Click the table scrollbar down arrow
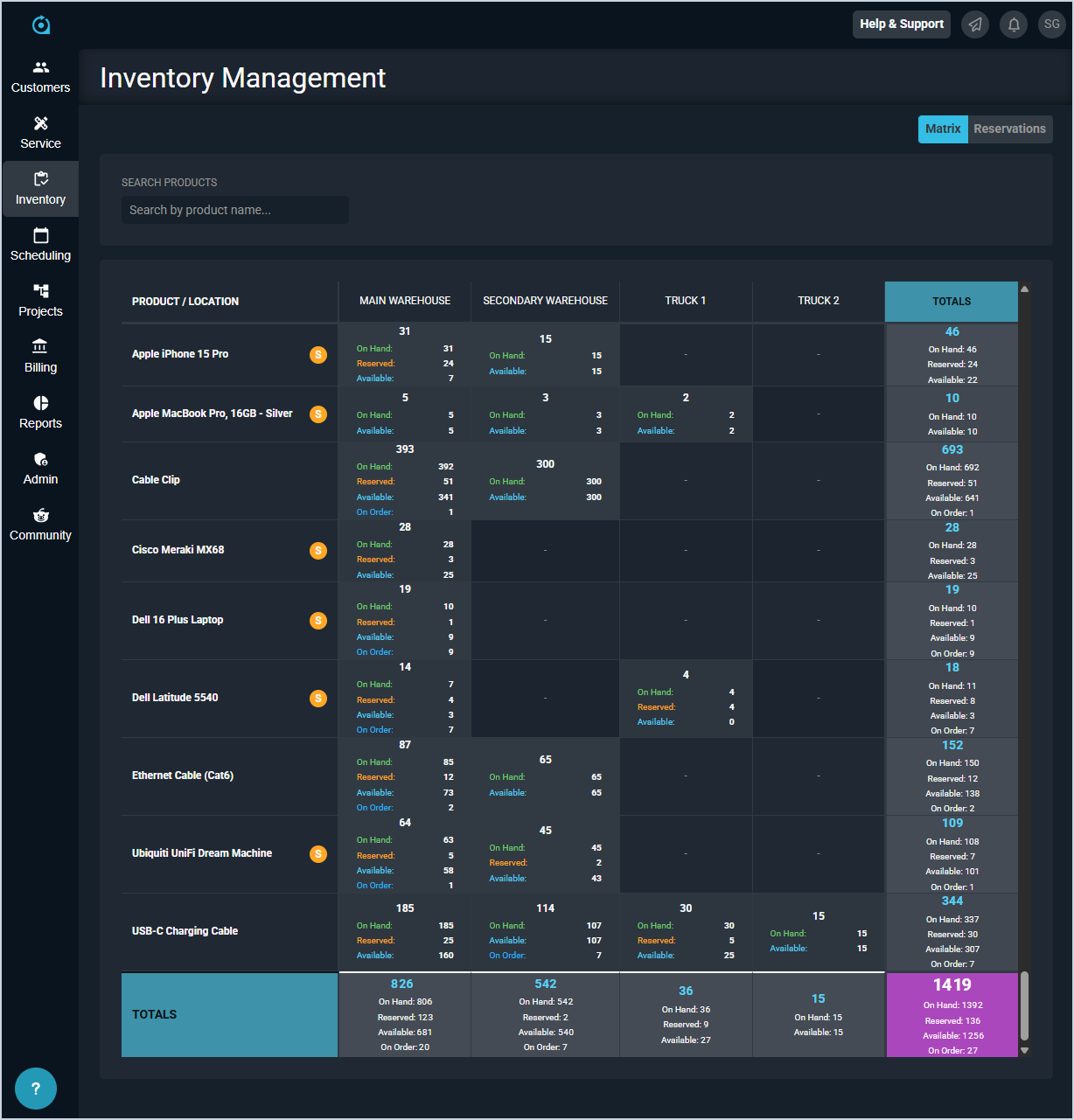This screenshot has width=1074, height=1120. 1024,1051
